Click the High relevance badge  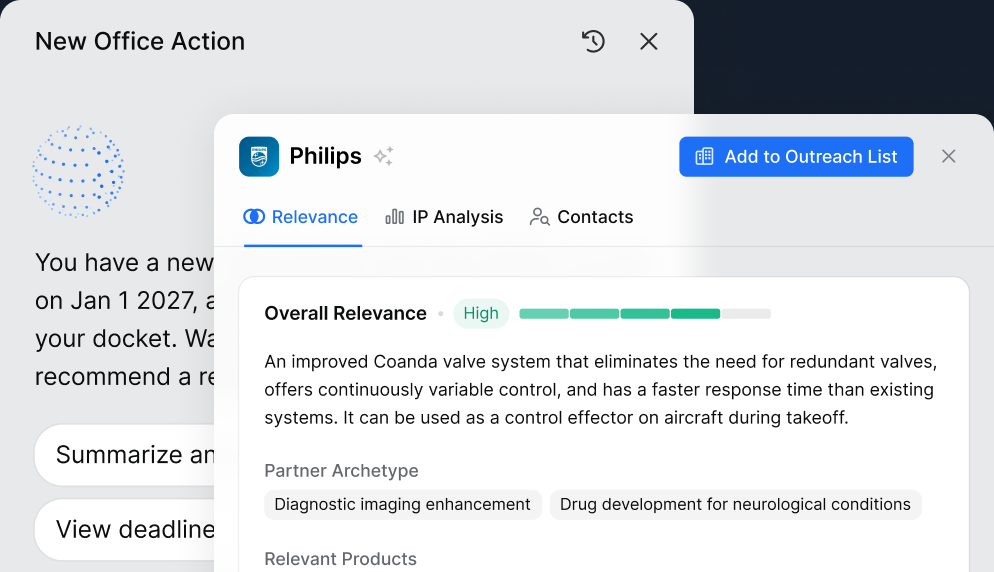(481, 313)
